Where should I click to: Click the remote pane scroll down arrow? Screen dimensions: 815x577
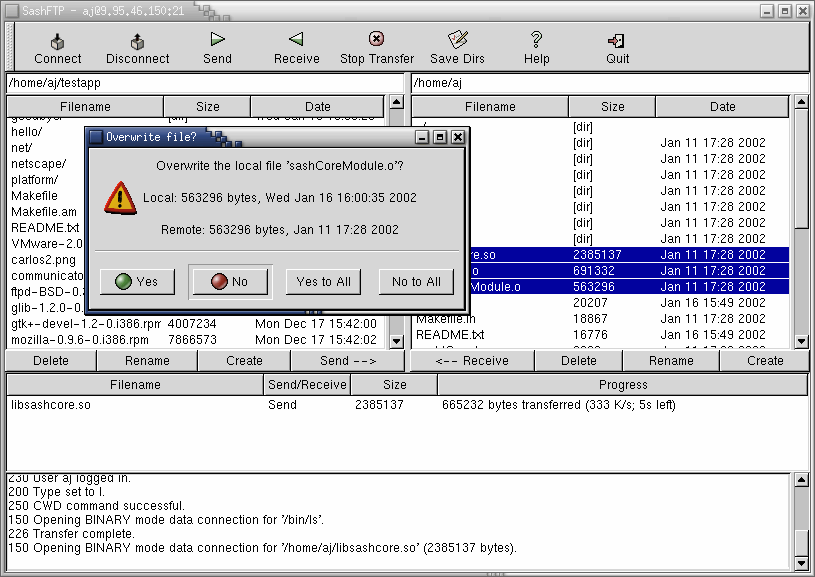point(801,342)
